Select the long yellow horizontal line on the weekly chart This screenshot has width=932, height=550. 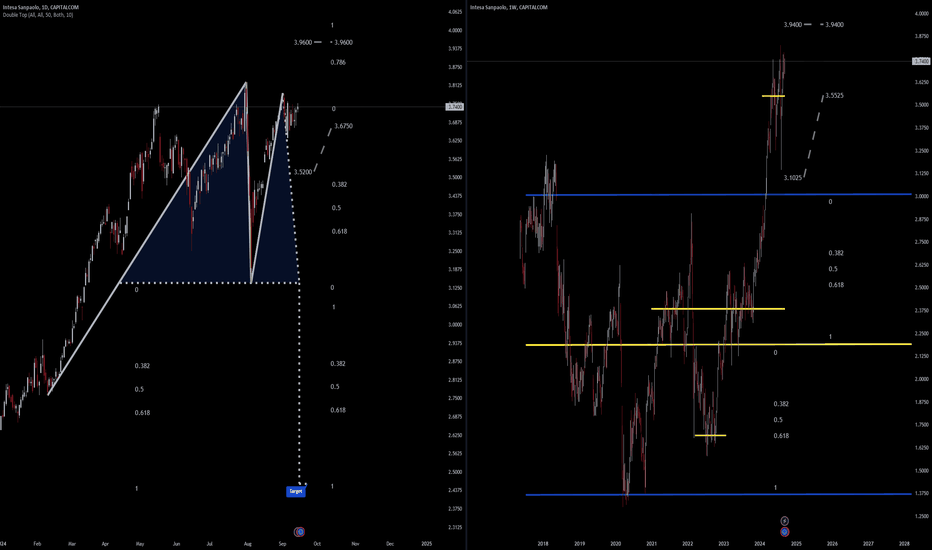tap(719, 344)
